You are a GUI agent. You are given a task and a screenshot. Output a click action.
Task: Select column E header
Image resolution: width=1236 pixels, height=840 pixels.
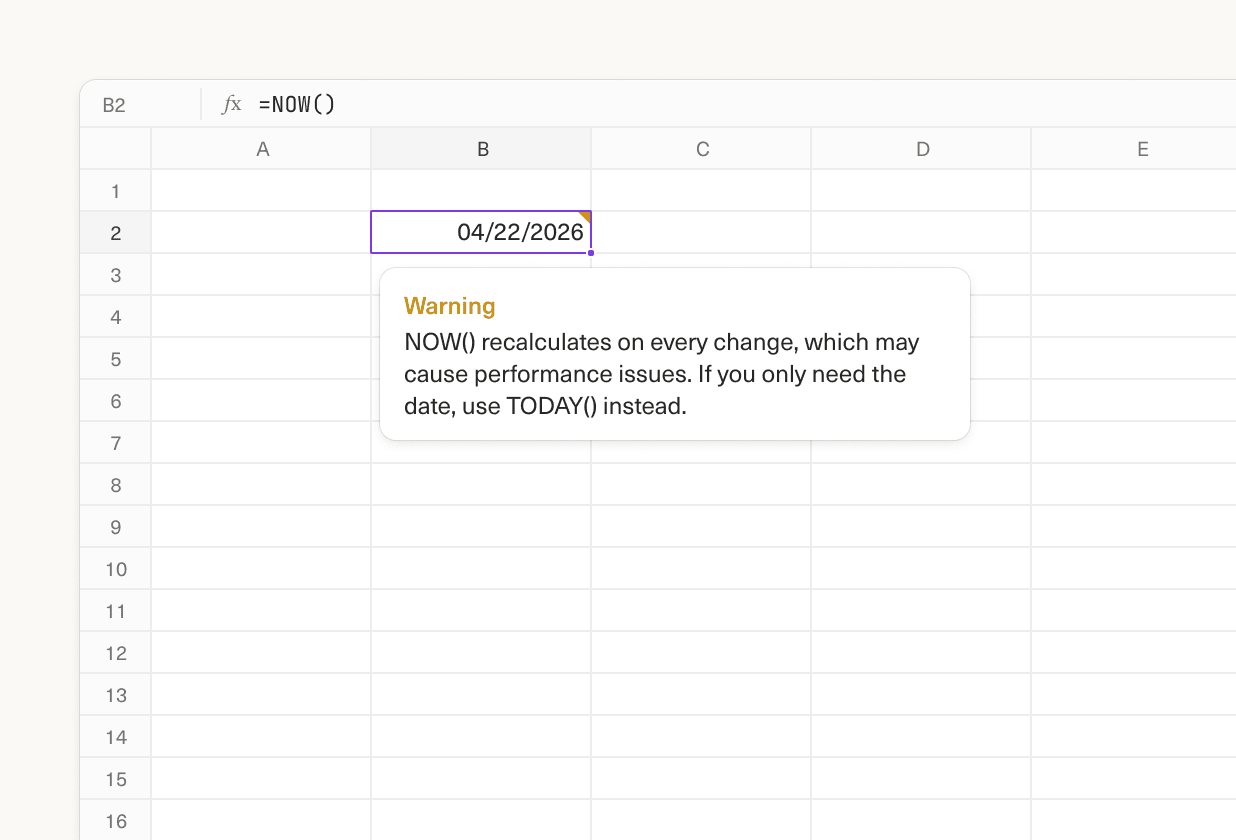coord(1134,149)
